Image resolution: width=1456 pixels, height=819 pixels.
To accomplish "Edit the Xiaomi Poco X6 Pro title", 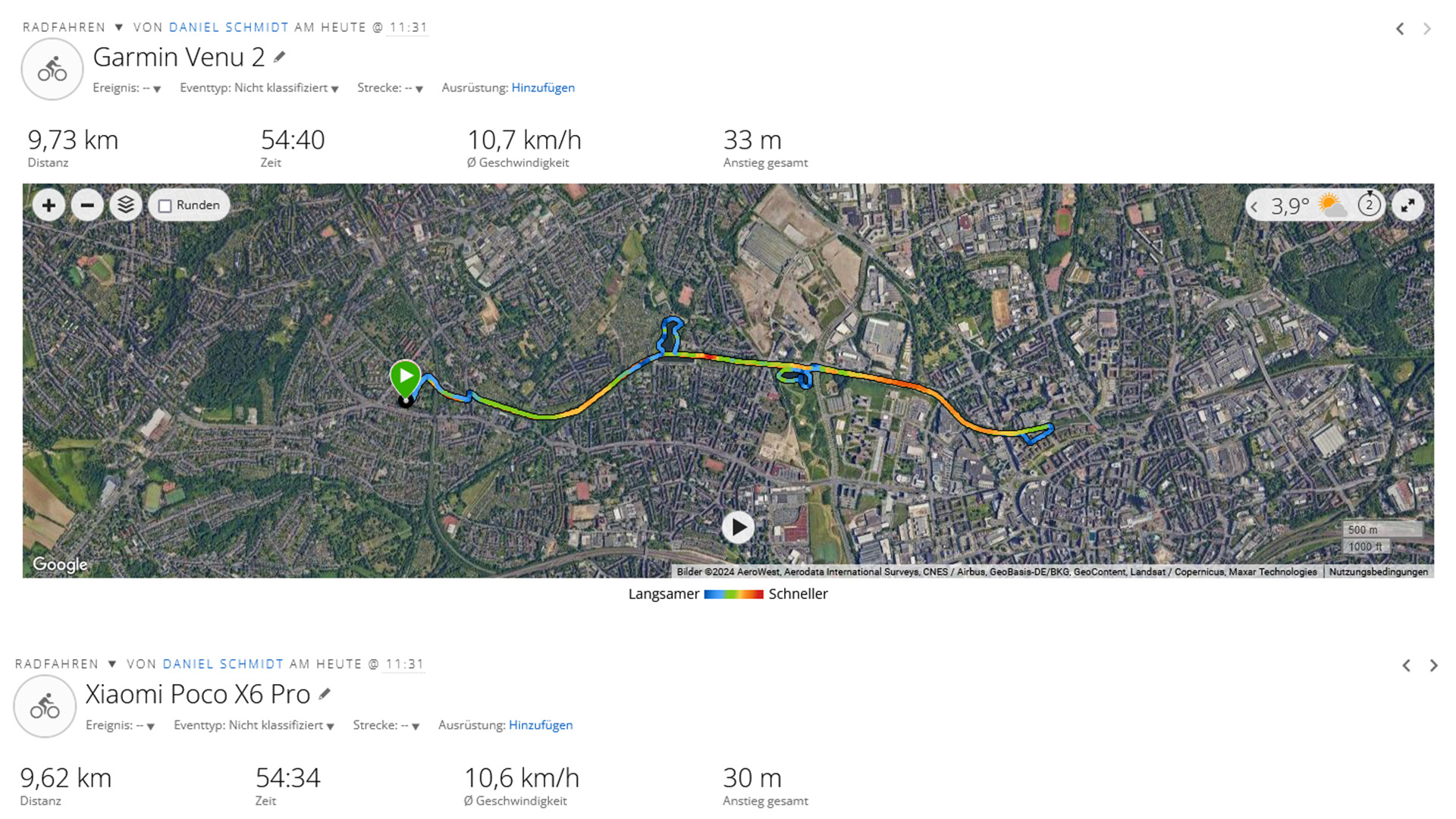I will [325, 694].
